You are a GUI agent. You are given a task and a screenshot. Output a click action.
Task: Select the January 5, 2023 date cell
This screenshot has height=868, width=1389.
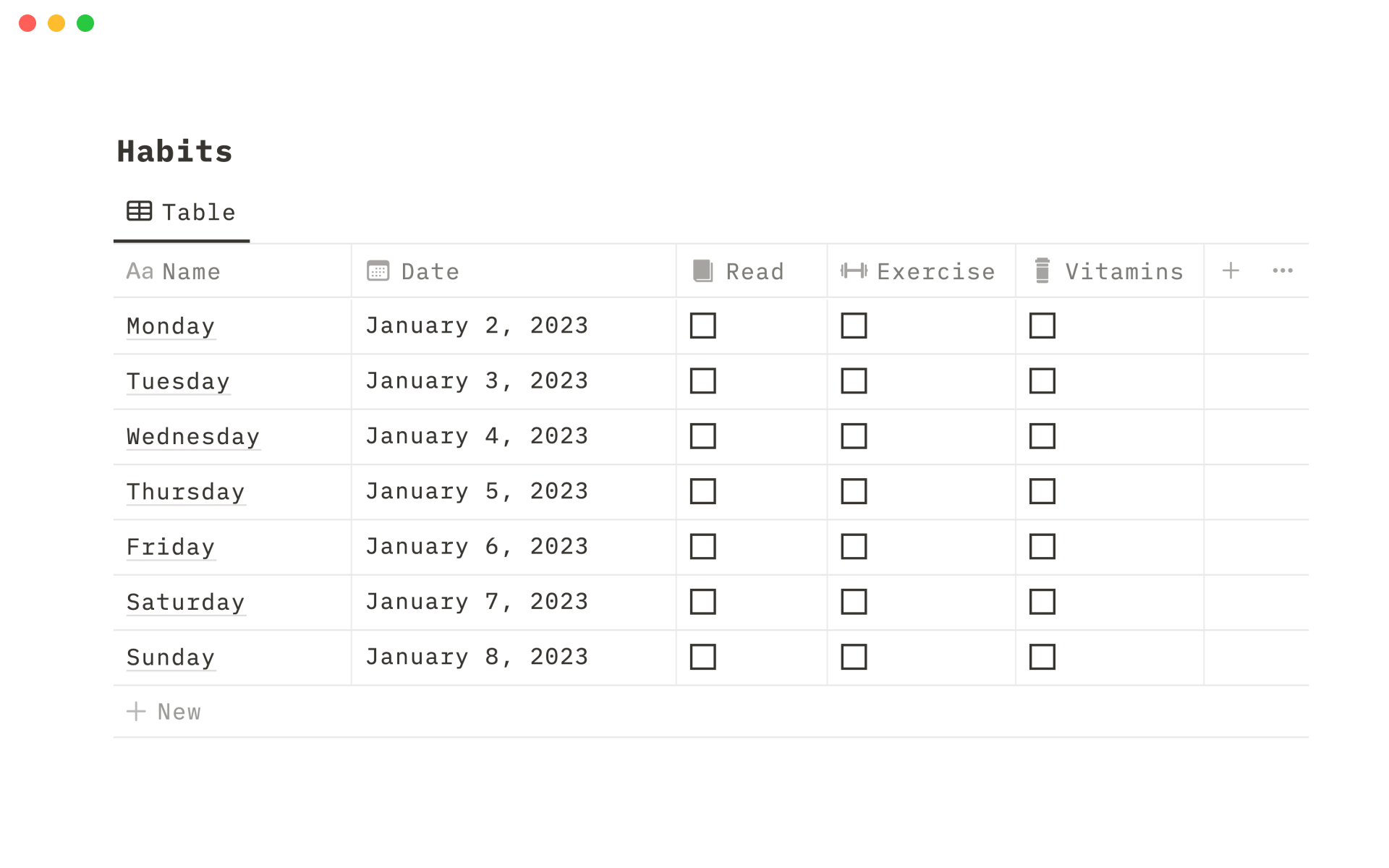point(477,492)
